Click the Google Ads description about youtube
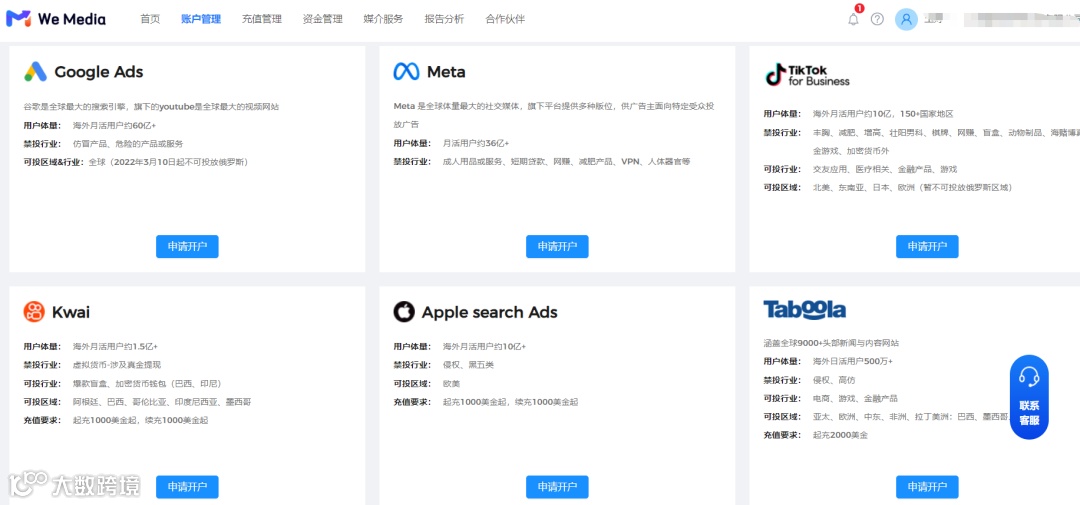 [x=152, y=107]
